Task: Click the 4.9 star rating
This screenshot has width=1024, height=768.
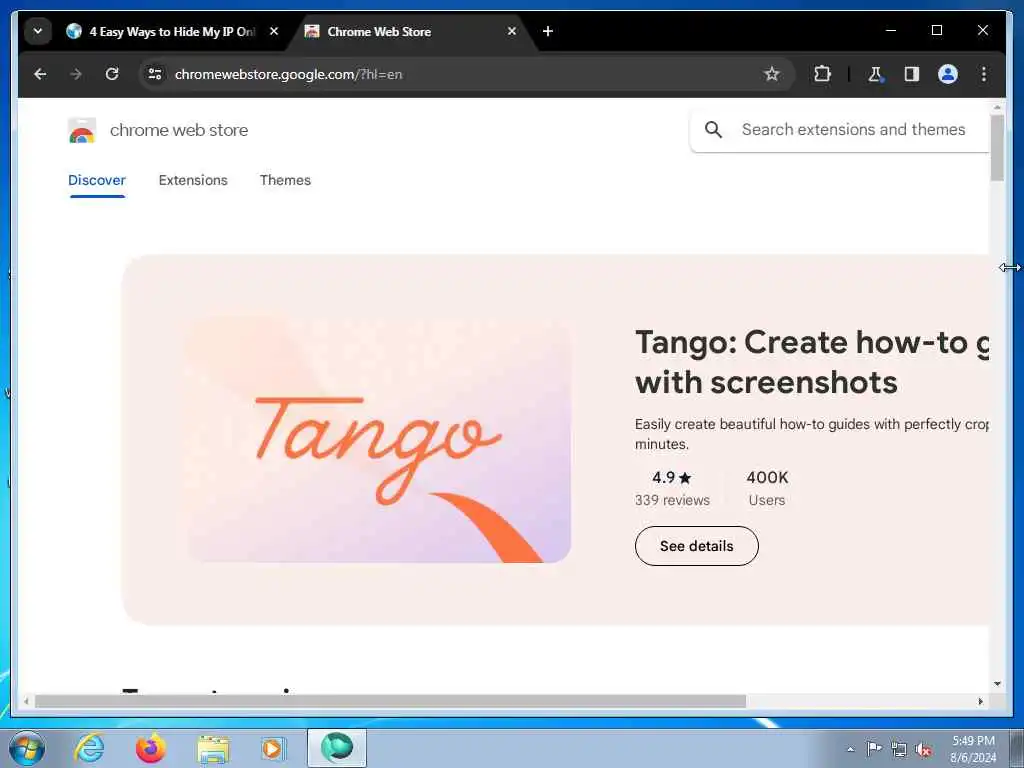Action: pyautogui.click(x=671, y=478)
